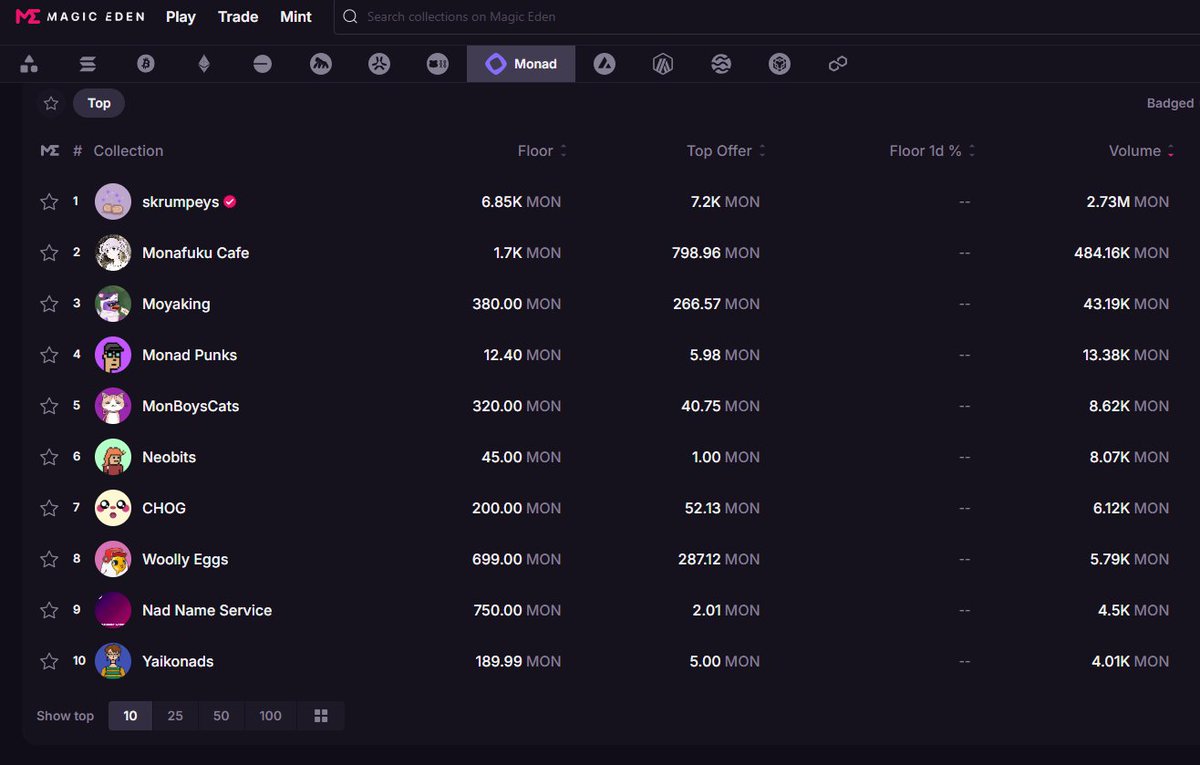Switch to the Avalanche chain icon

pyautogui.click(x=604, y=64)
